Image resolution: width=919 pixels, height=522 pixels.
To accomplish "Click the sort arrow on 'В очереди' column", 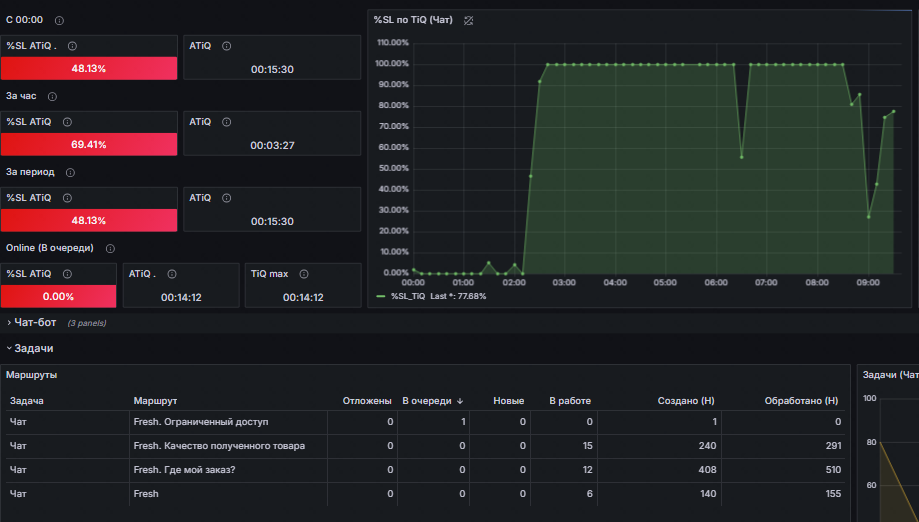I will [x=460, y=401].
